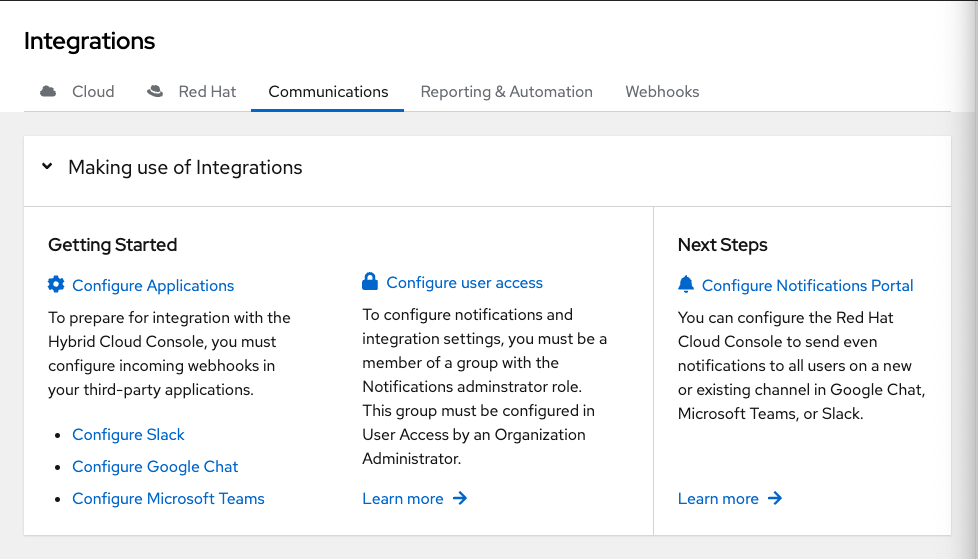Switch to Reporting & Automation tab
Viewport: 978px width, 559px height.
pos(506,92)
